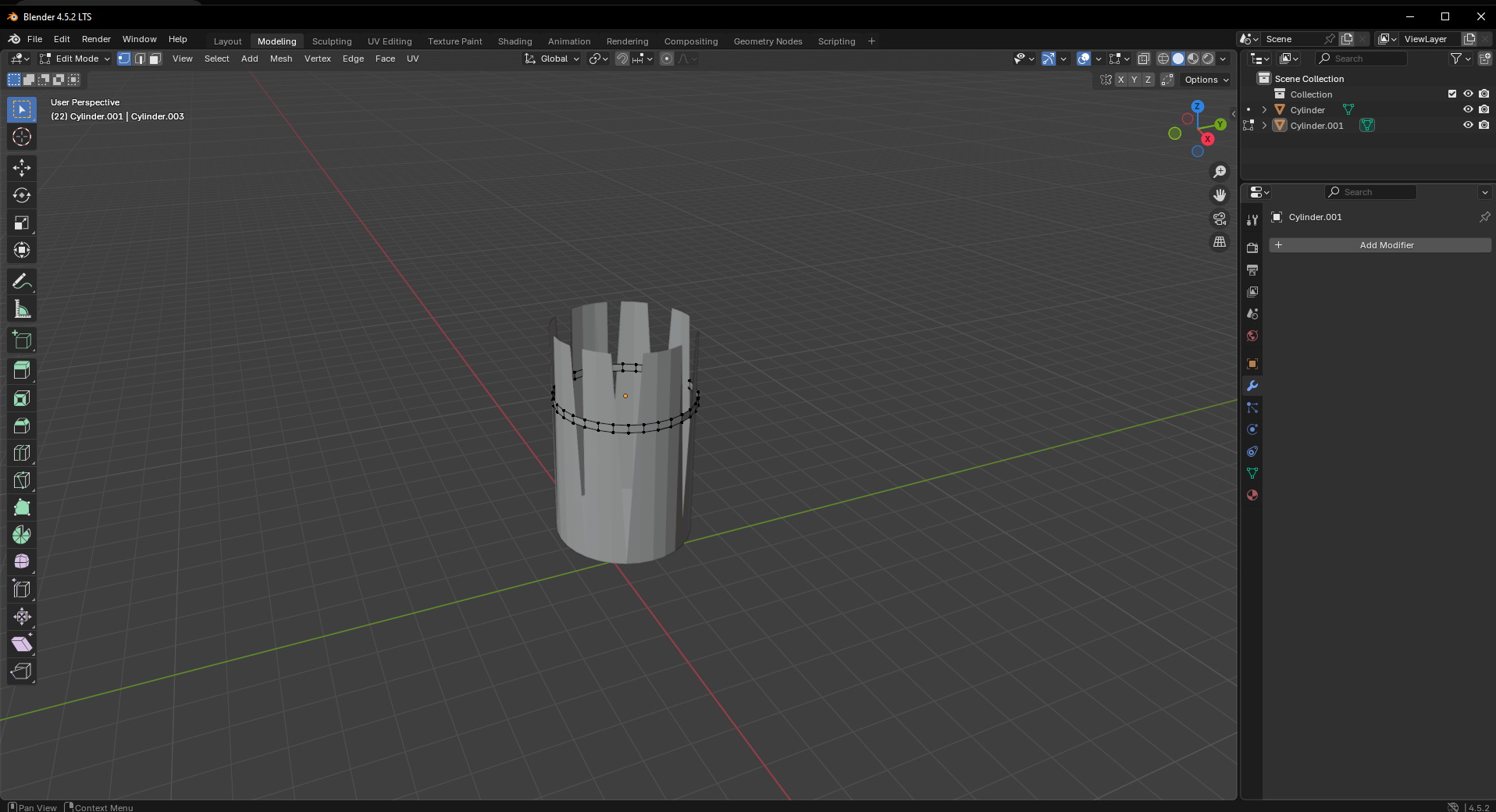
Task: Uncheck the Collection exclude checkbox
Action: (1452, 94)
